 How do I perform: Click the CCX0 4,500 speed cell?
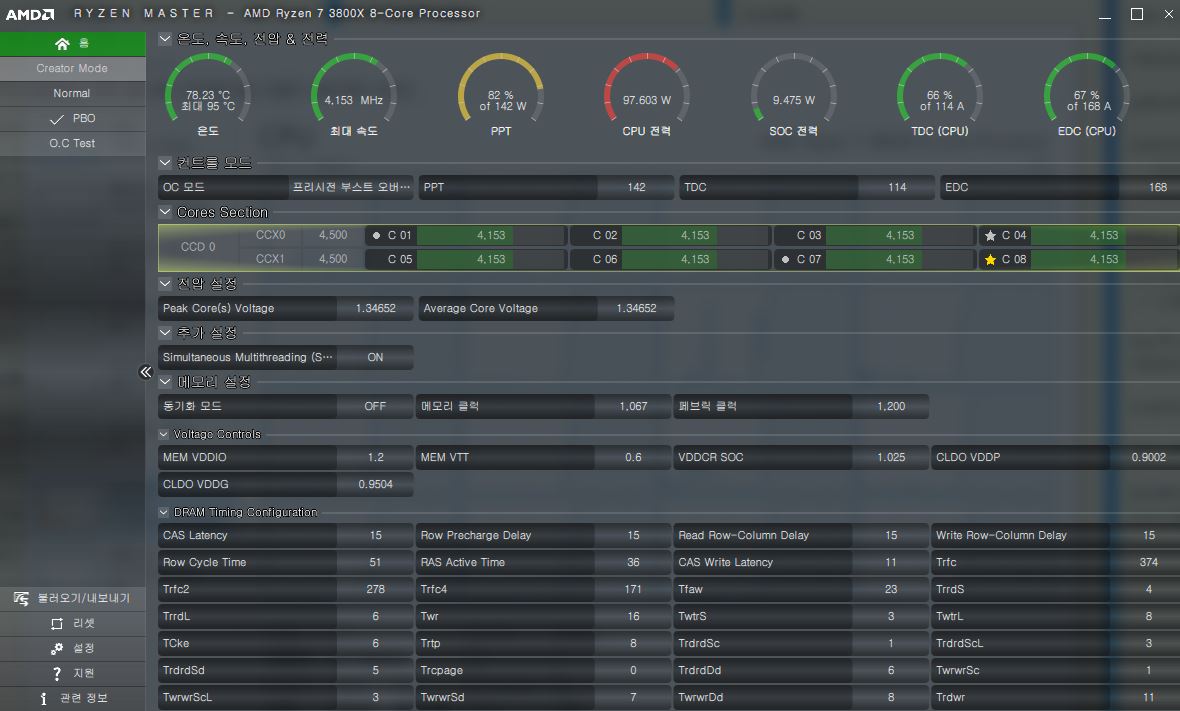pyautogui.click(x=333, y=235)
